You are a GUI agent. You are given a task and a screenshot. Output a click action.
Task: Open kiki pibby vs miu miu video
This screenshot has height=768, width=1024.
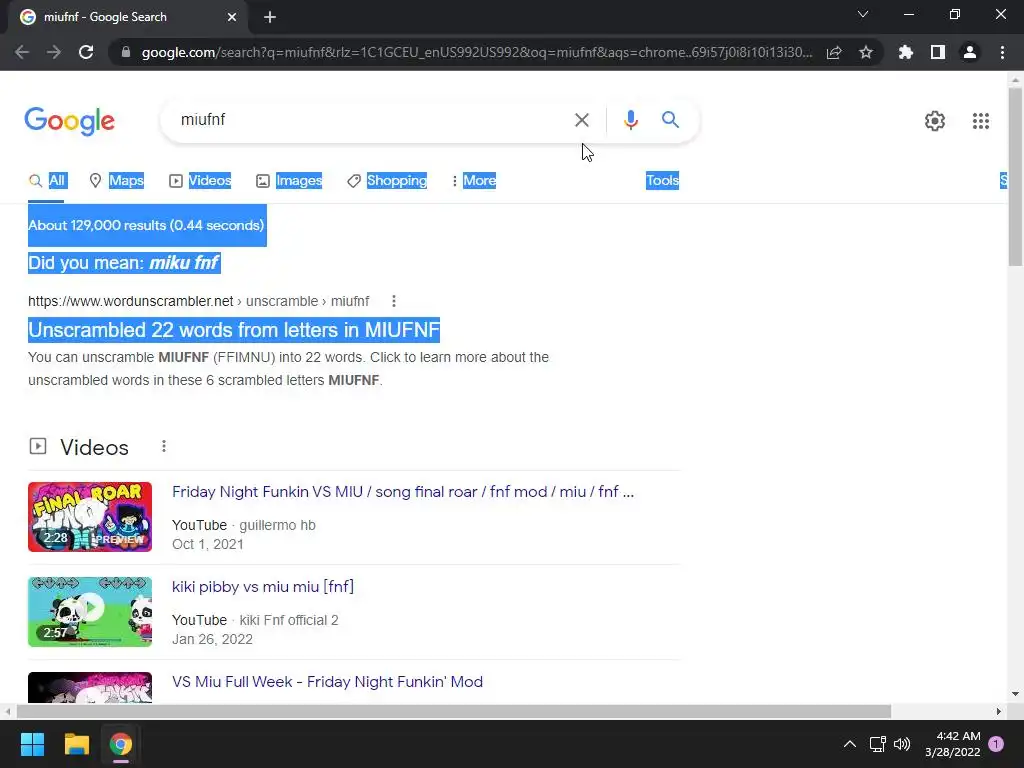263,586
